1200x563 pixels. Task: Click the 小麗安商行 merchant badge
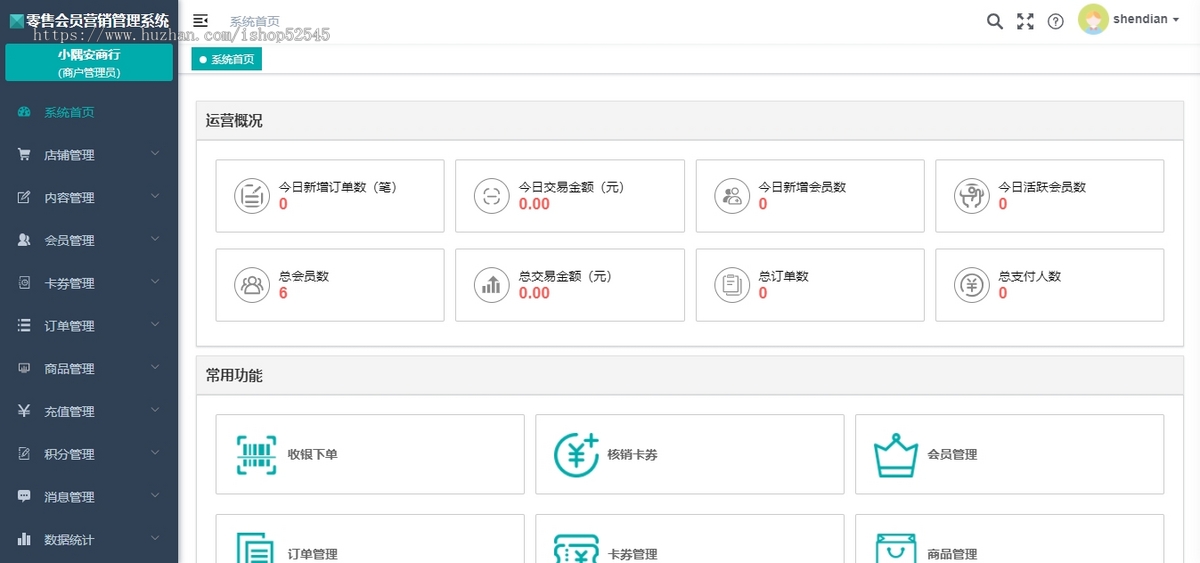click(x=89, y=62)
